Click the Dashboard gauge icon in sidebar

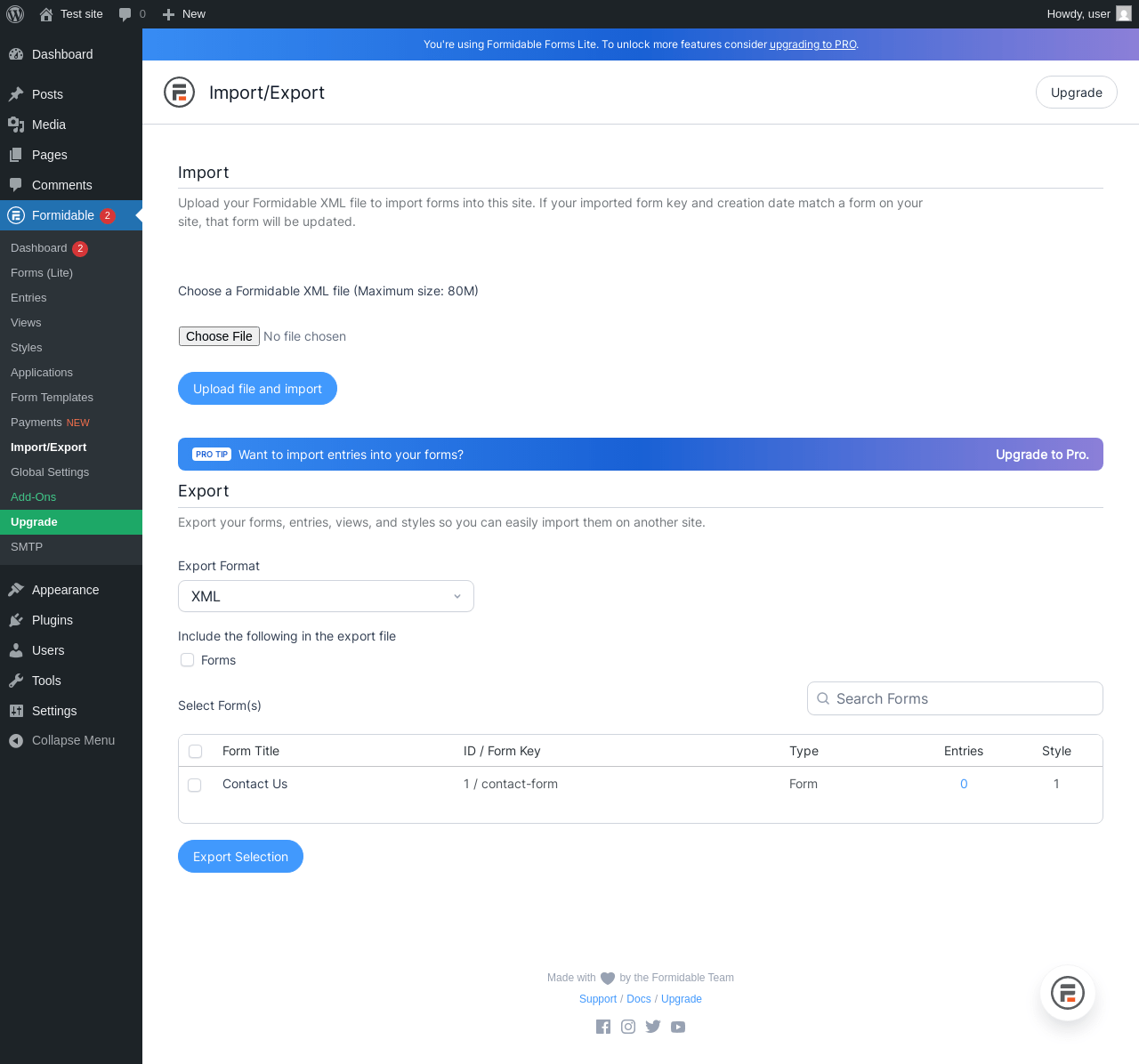pyautogui.click(x=16, y=54)
